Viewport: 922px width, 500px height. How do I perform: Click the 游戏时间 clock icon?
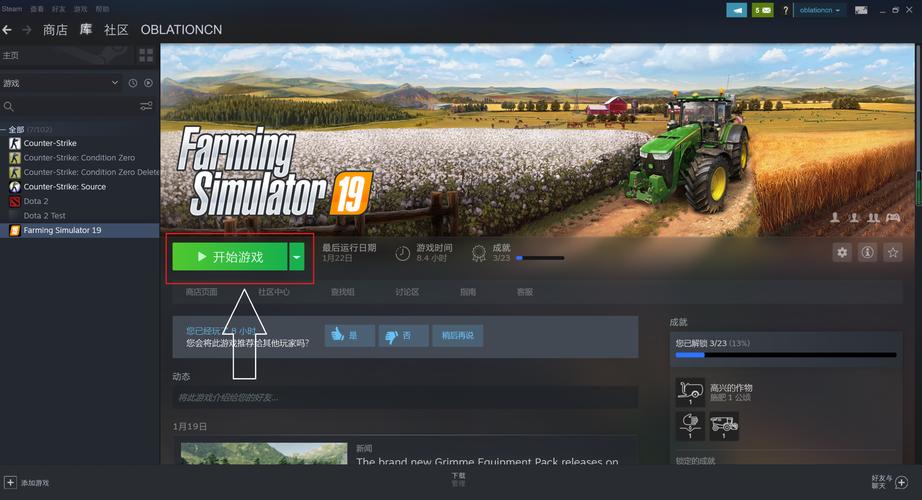(402, 254)
